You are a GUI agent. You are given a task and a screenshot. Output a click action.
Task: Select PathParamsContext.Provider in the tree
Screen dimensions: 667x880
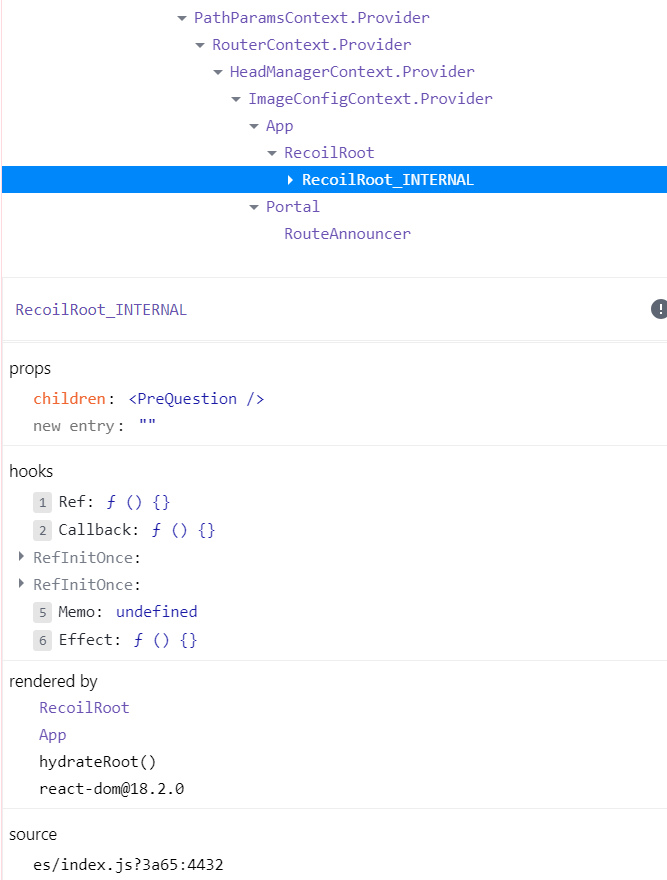point(312,18)
